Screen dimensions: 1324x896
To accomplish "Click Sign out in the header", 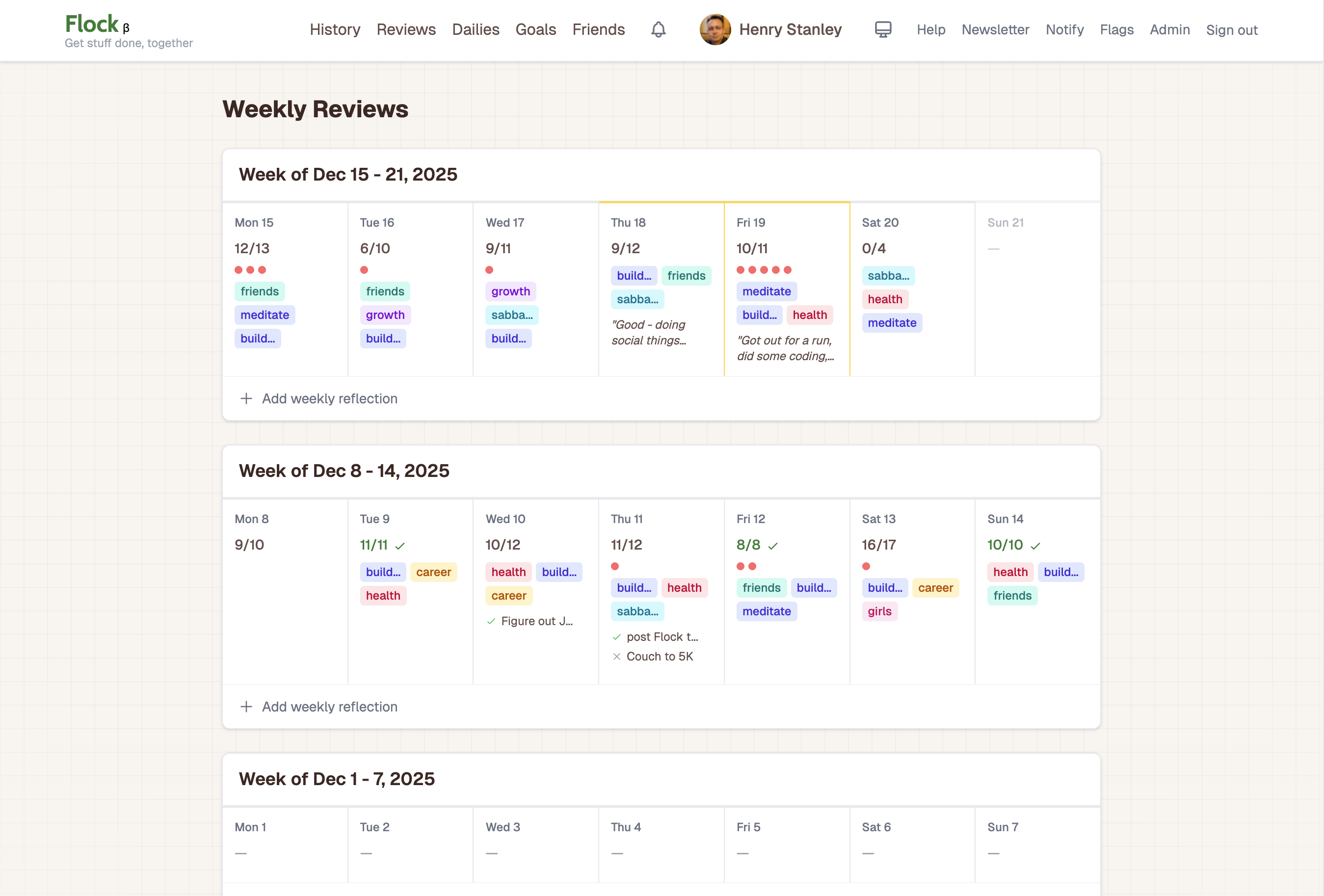I will [1232, 29].
